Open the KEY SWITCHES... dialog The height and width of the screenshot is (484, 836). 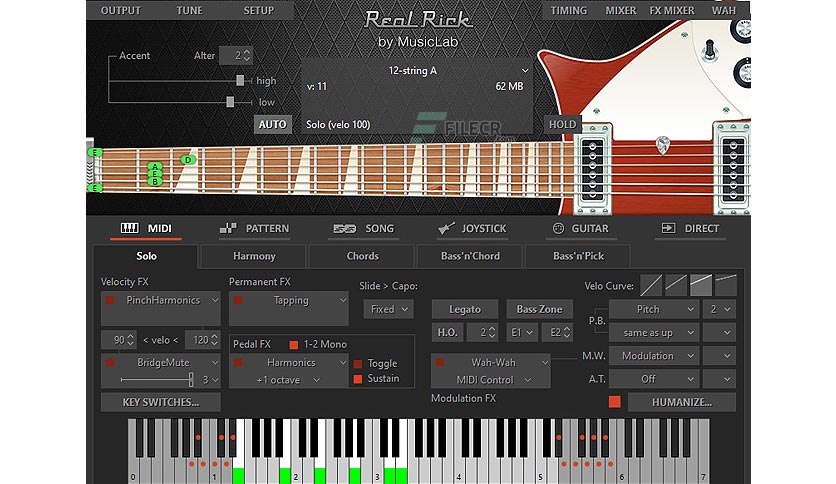(x=160, y=402)
